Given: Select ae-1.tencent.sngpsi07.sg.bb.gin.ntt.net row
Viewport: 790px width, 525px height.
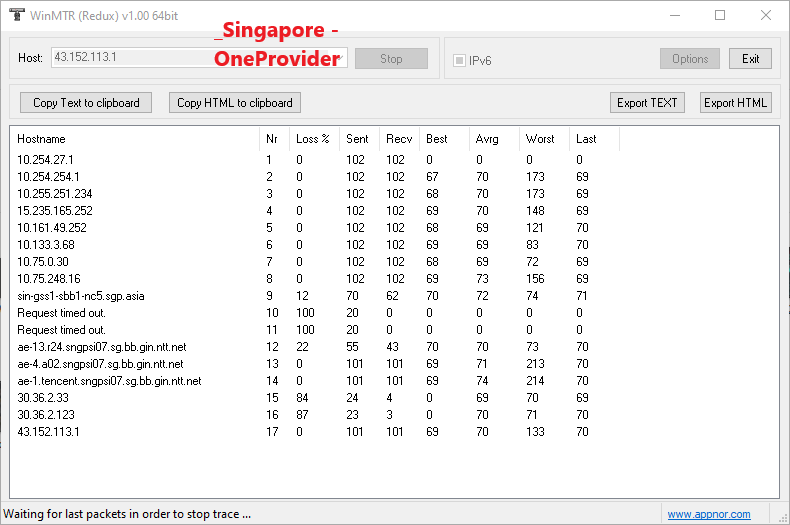Looking at the screenshot, I should 315,381.
